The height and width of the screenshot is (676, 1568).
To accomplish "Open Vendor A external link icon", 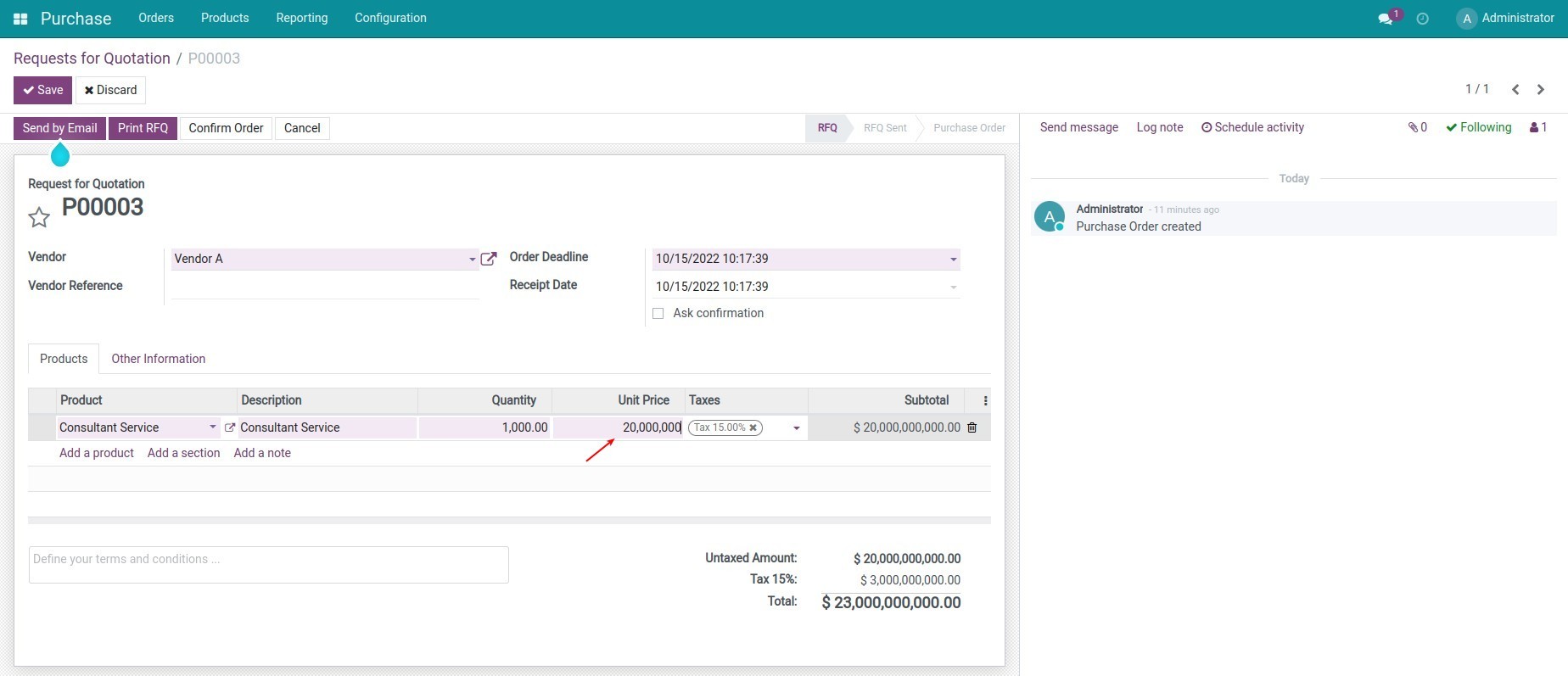I will 489,259.
